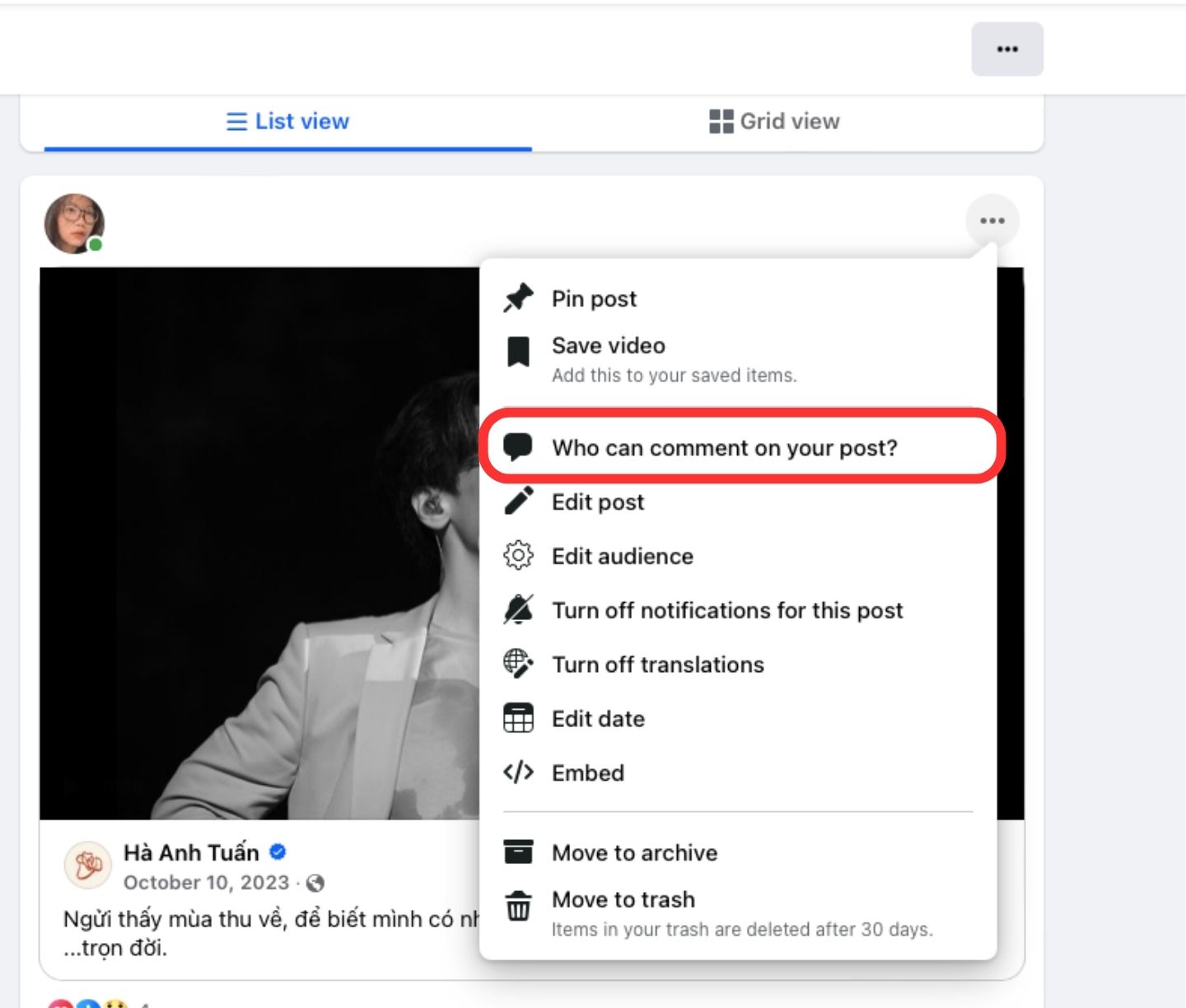1186x1008 pixels.
Task: Switch to the List view tab
Action: [x=287, y=122]
